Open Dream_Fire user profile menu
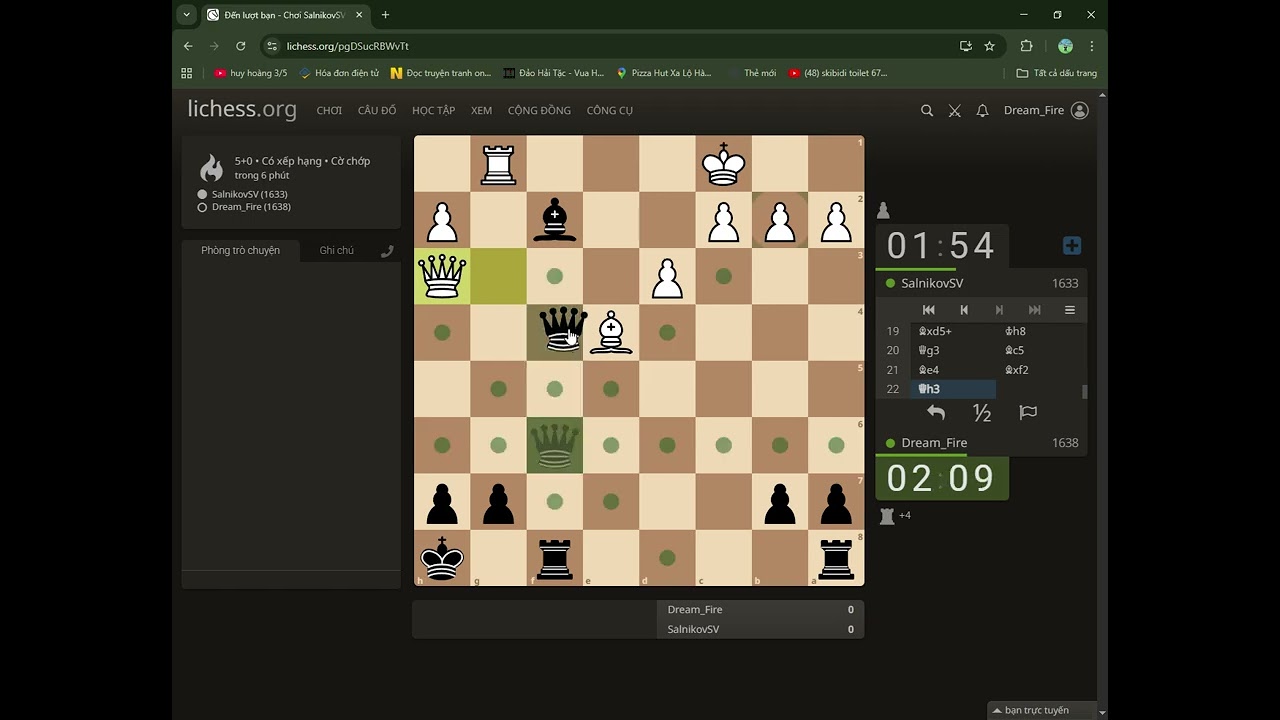Screen dimensions: 1280x720 [1045, 111]
